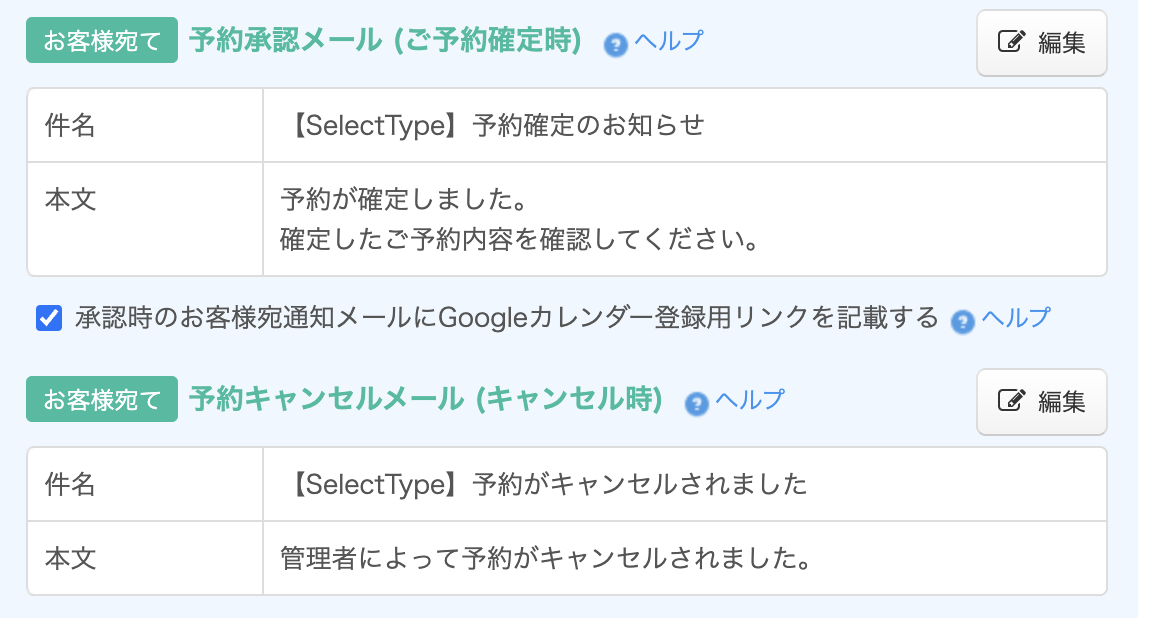
Task: Click pencil icon in 予約キャンセルメール 編集 button
Action: (x=1012, y=402)
